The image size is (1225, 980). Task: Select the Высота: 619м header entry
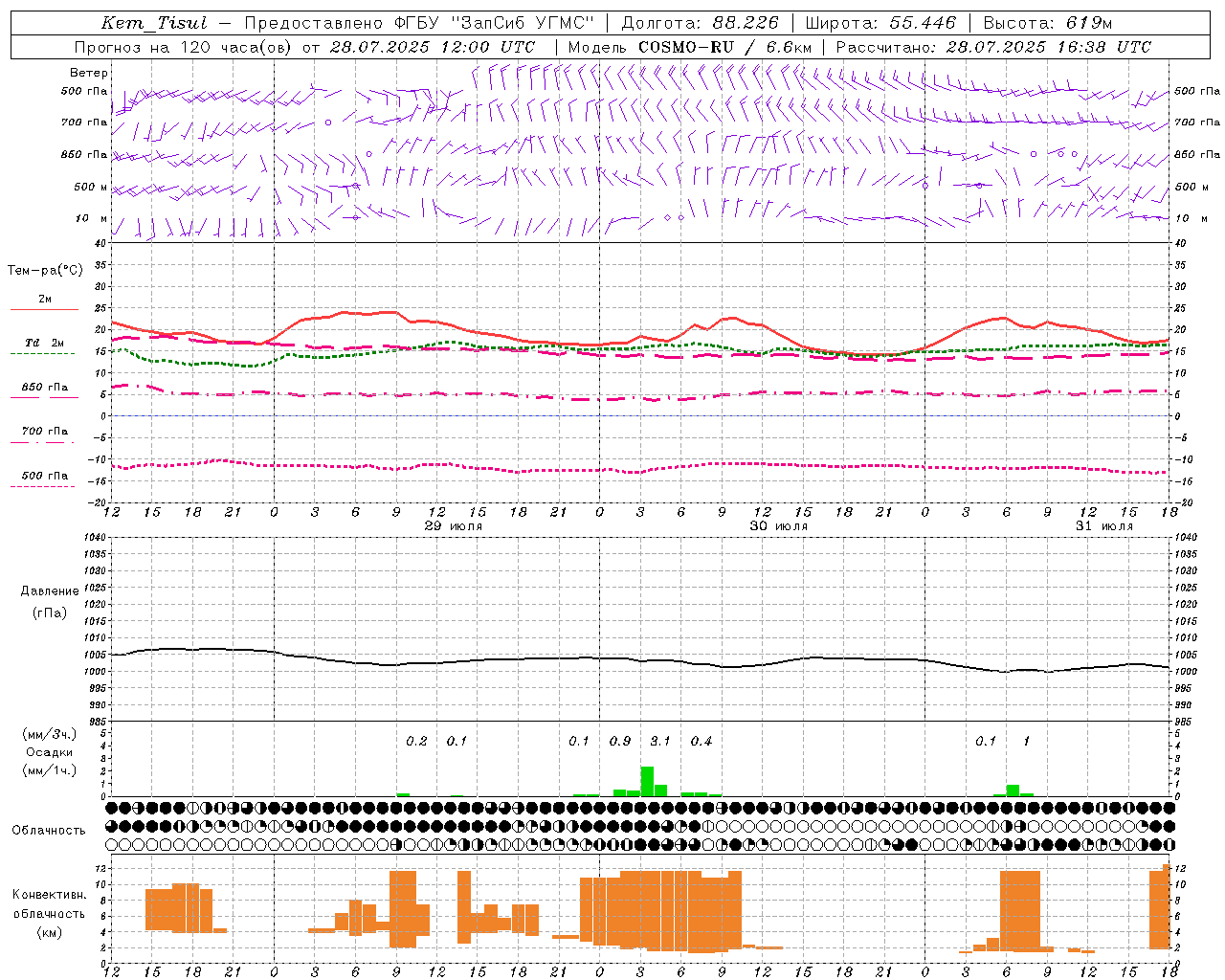pos(1048,23)
